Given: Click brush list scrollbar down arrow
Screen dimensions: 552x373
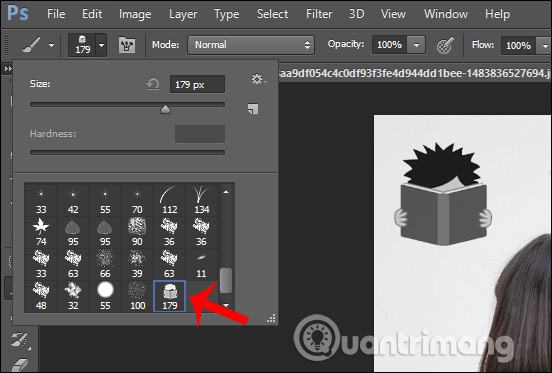Looking at the screenshot, I should pyautogui.click(x=226, y=305).
